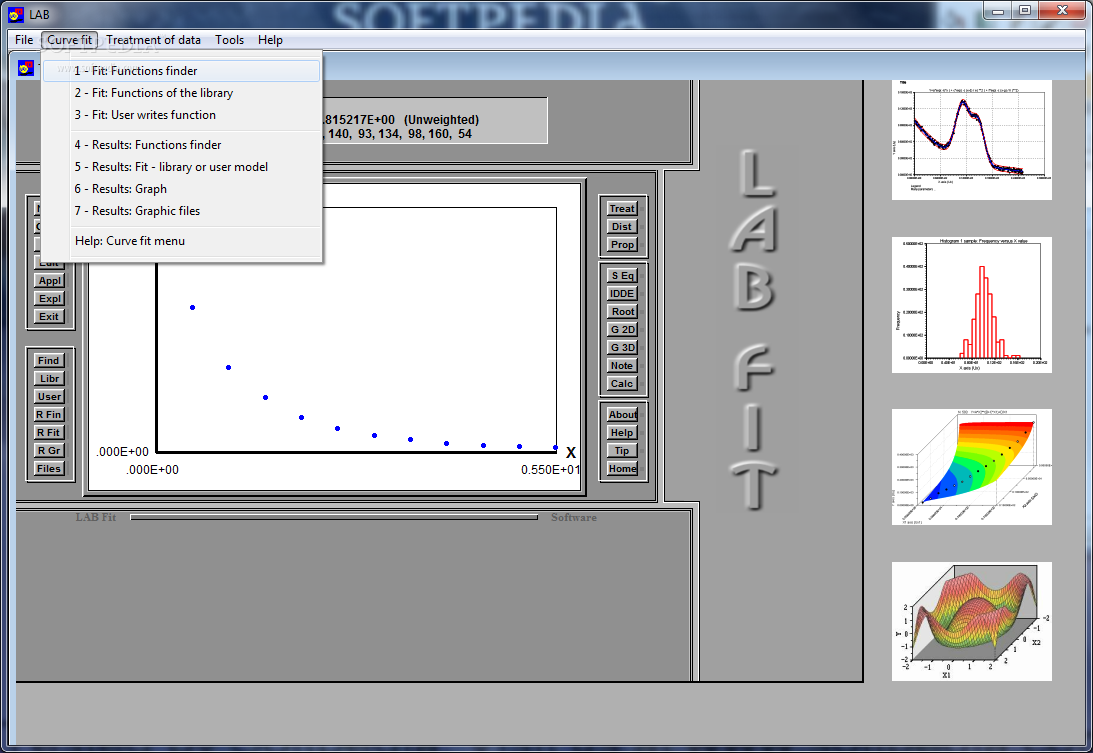Minimize the LAB window
This screenshot has height=753, width=1093.
(x=998, y=10)
